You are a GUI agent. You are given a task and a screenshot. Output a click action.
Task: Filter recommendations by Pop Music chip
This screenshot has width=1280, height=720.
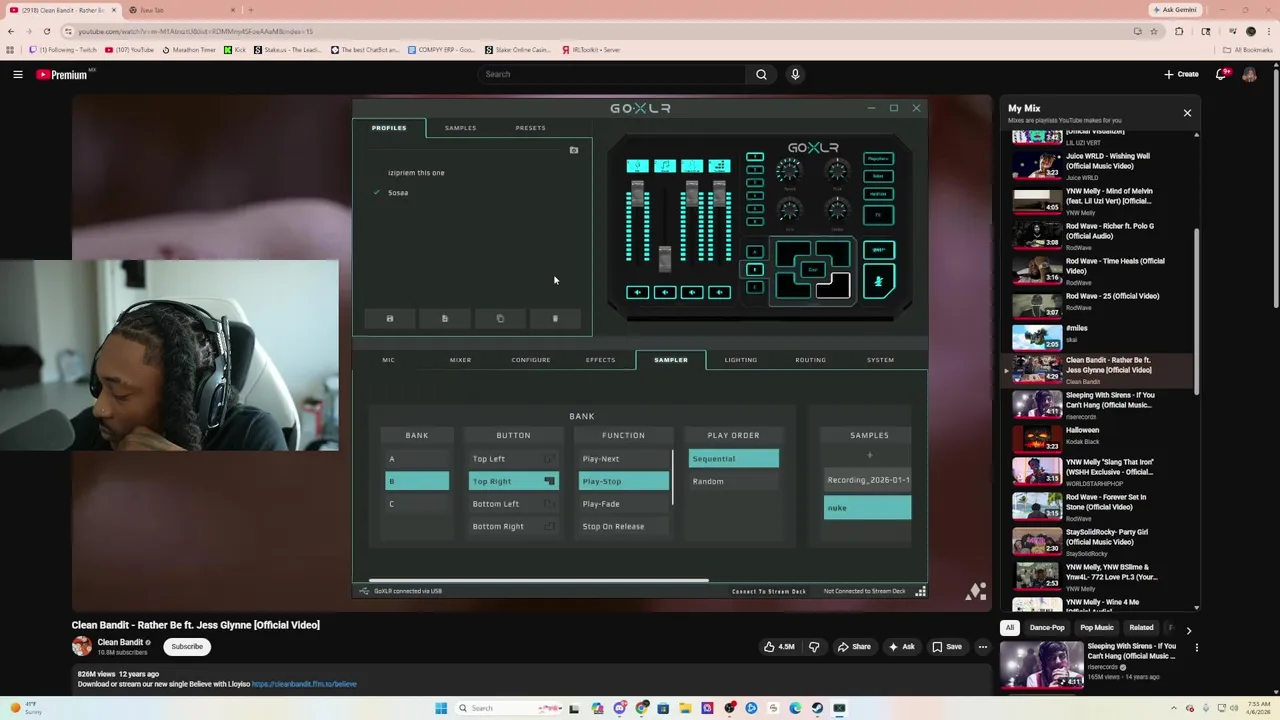[1096, 628]
